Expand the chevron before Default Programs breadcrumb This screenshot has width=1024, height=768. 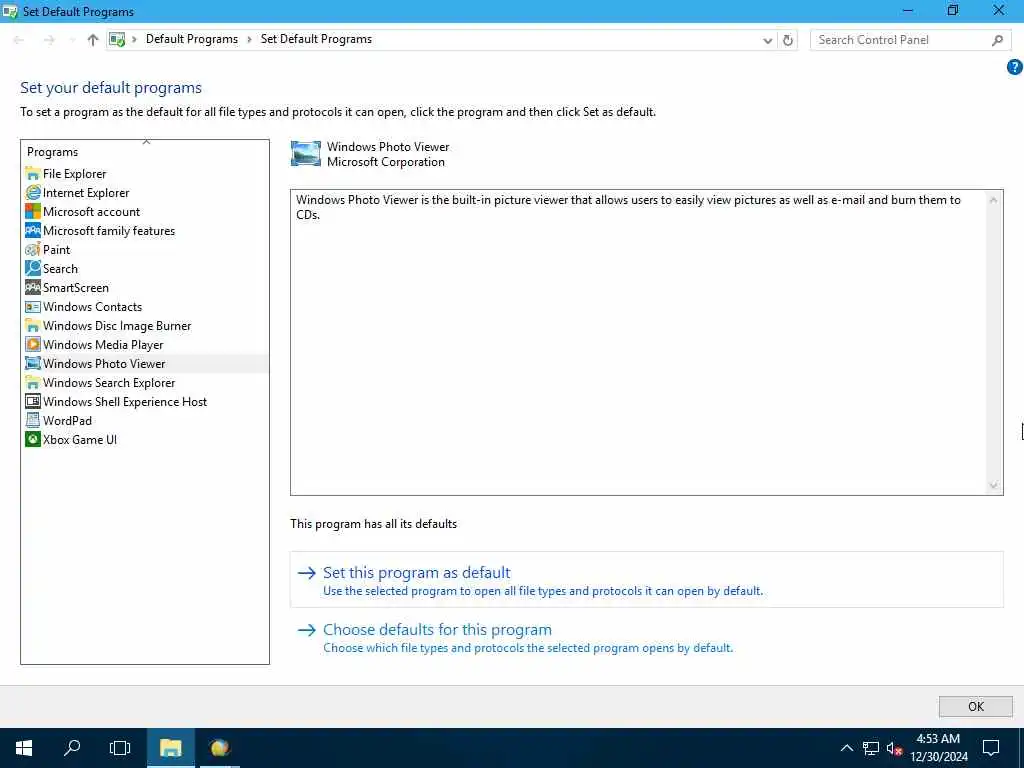[134, 40]
